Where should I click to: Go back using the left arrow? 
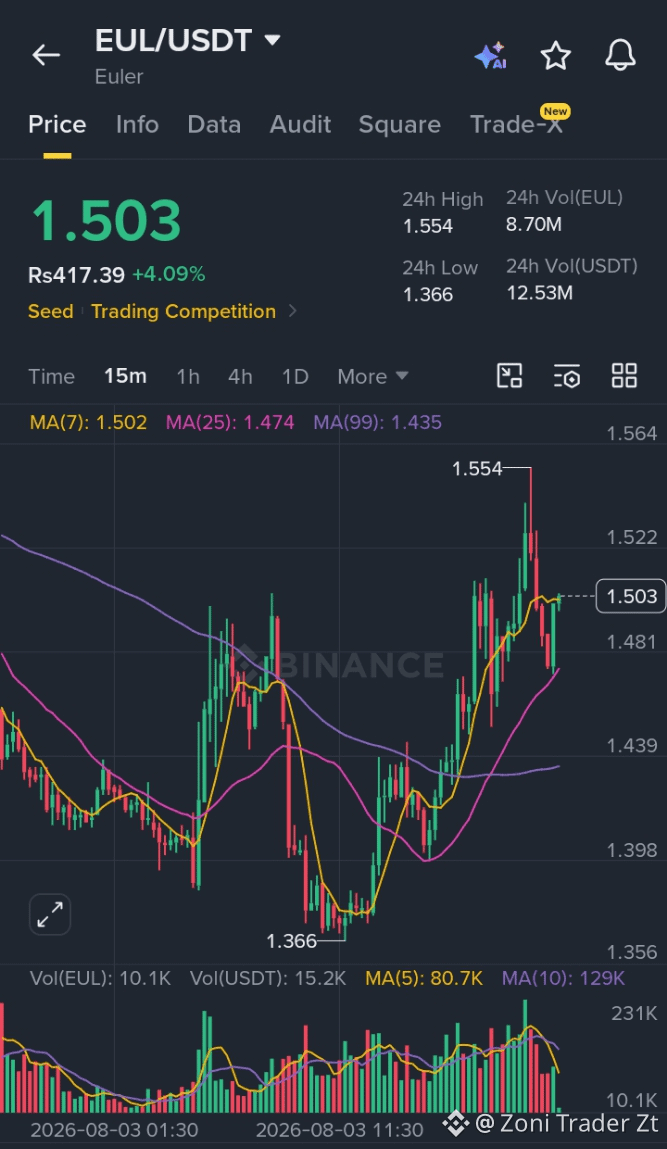[x=45, y=55]
